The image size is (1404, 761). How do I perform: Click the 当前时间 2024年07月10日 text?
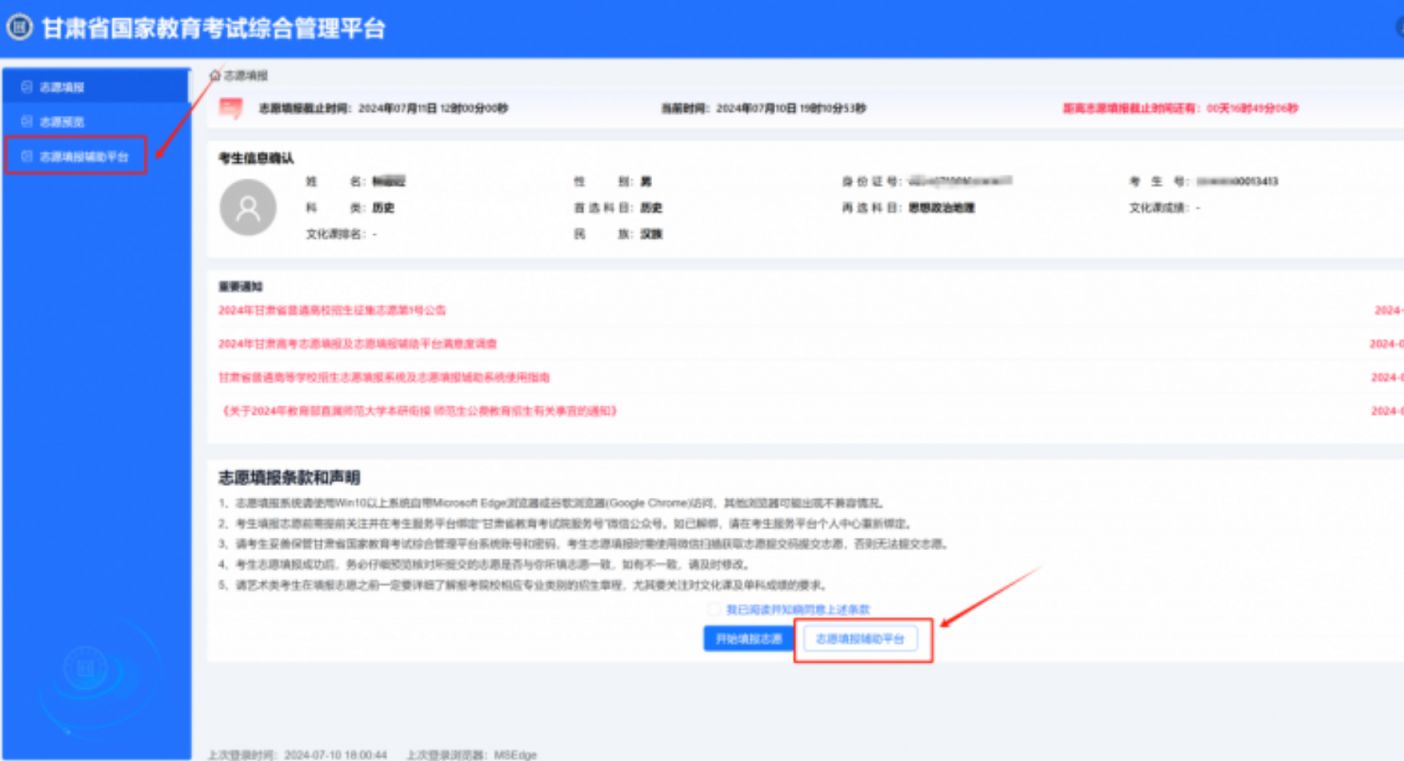763,108
